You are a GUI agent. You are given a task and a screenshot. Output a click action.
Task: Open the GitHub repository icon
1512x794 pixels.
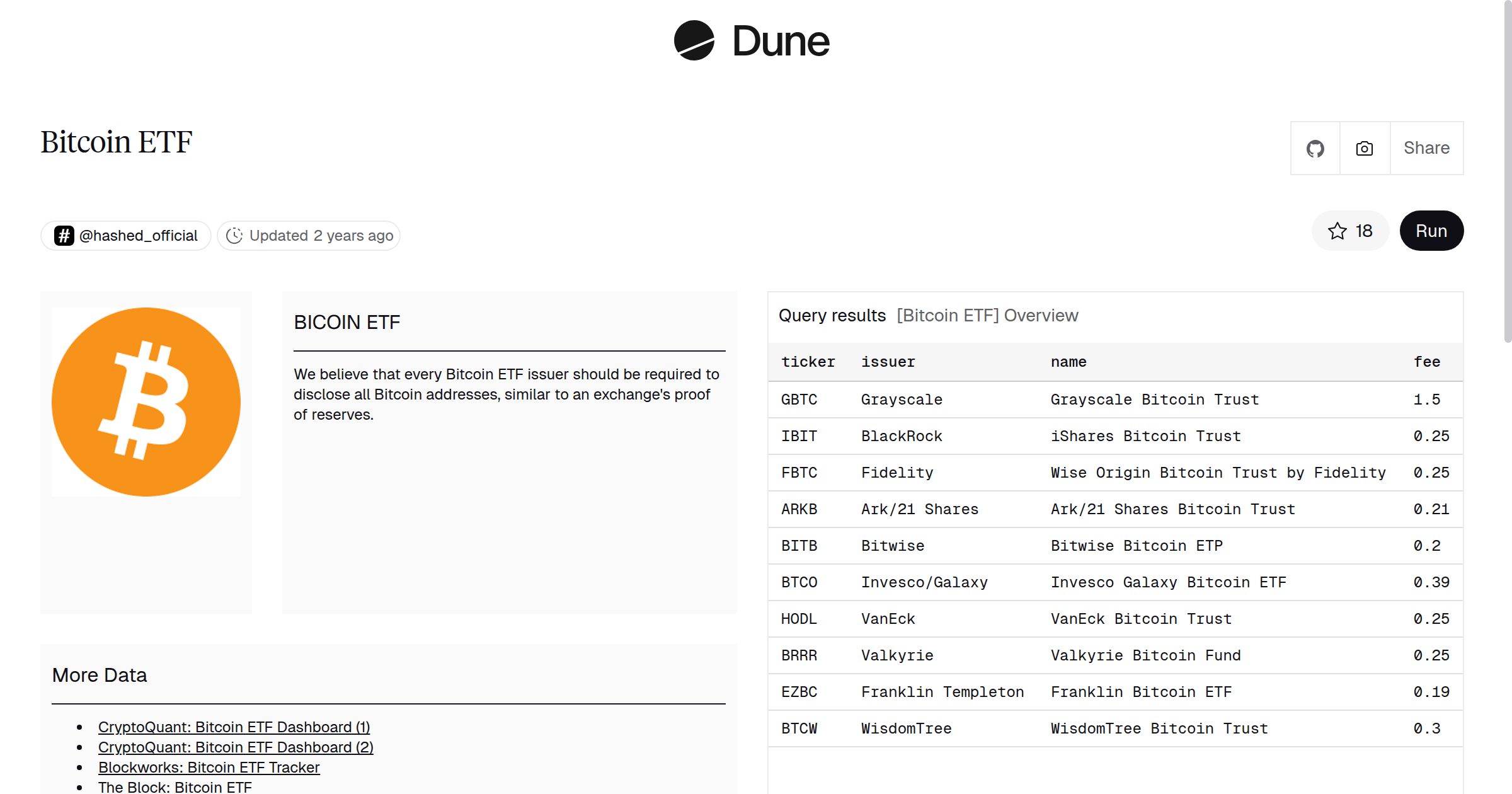click(1315, 149)
